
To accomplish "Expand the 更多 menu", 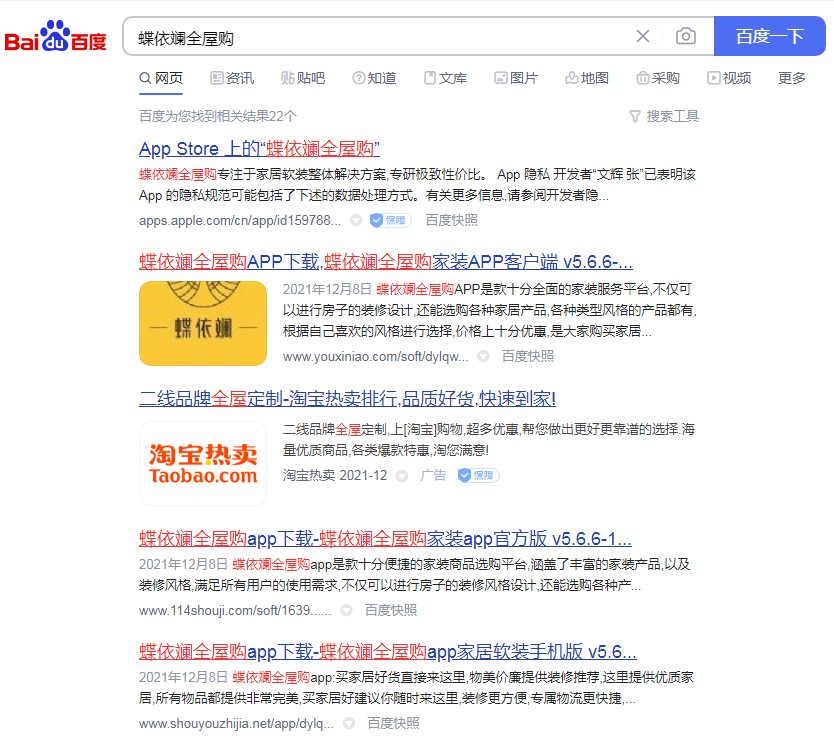I will tap(792, 78).
